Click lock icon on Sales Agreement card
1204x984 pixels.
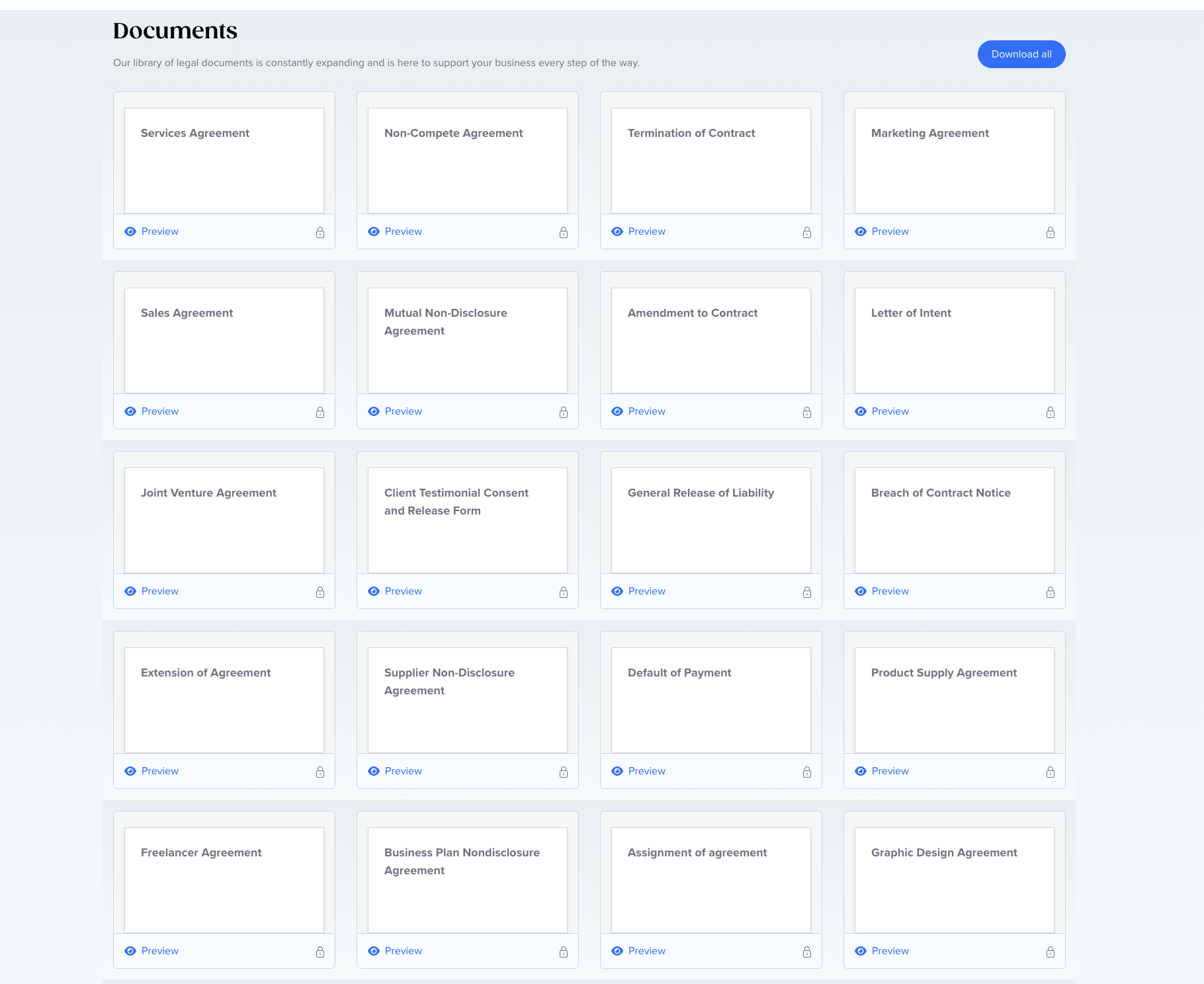[320, 412]
